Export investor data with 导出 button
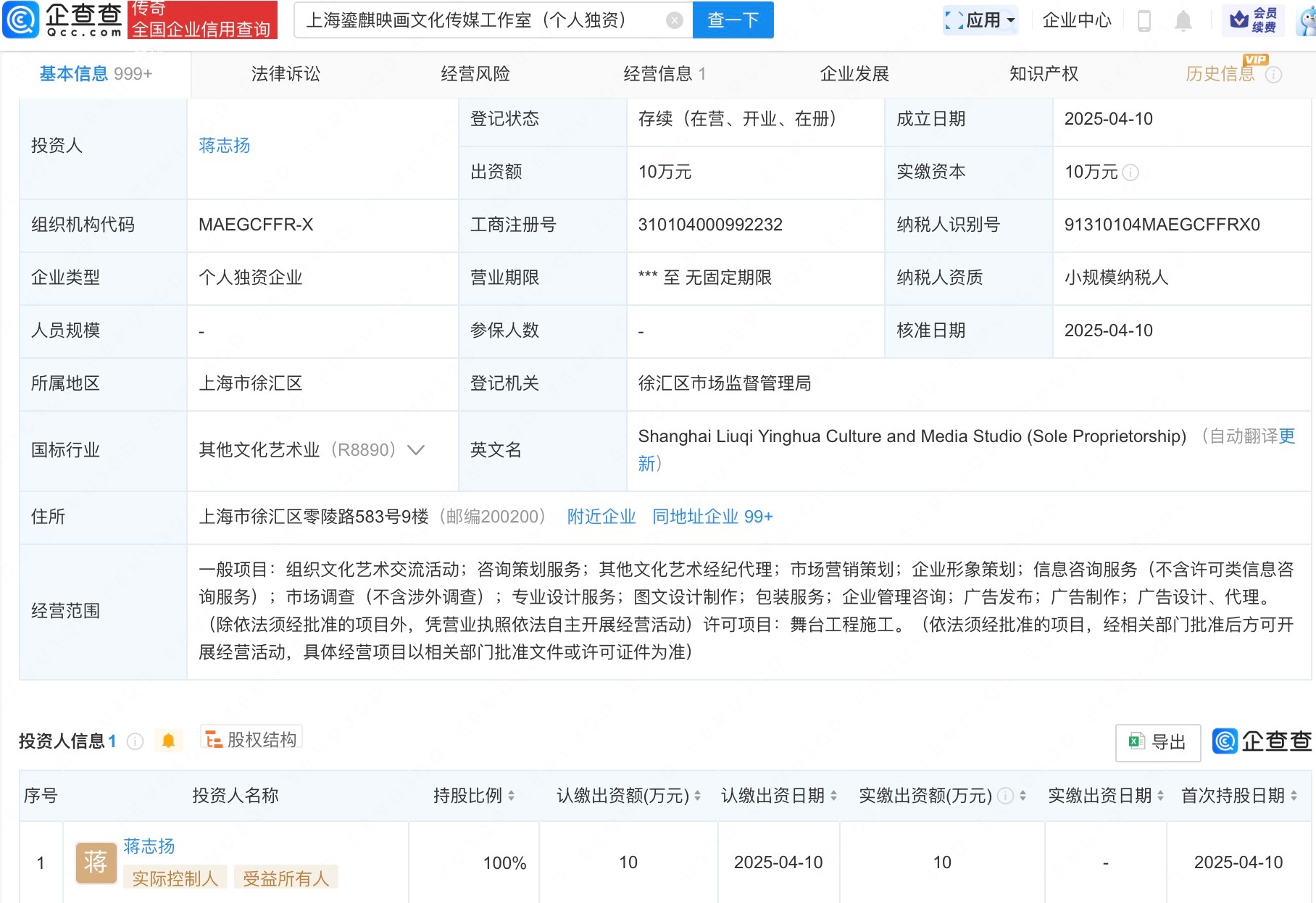This screenshot has width=1316, height=903. point(1157,742)
